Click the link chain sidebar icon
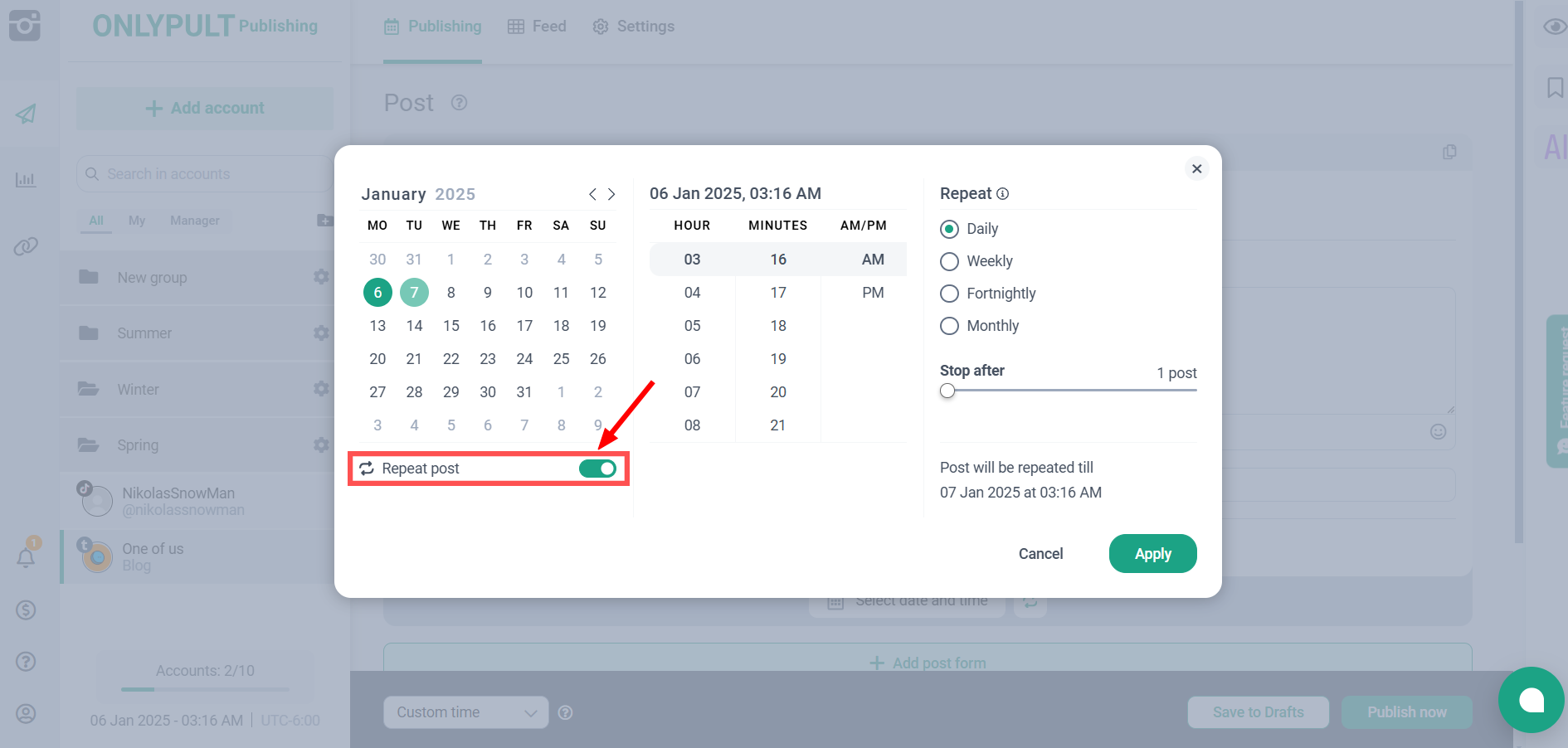Image resolution: width=1568 pixels, height=748 pixels. (x=26, y=246)
